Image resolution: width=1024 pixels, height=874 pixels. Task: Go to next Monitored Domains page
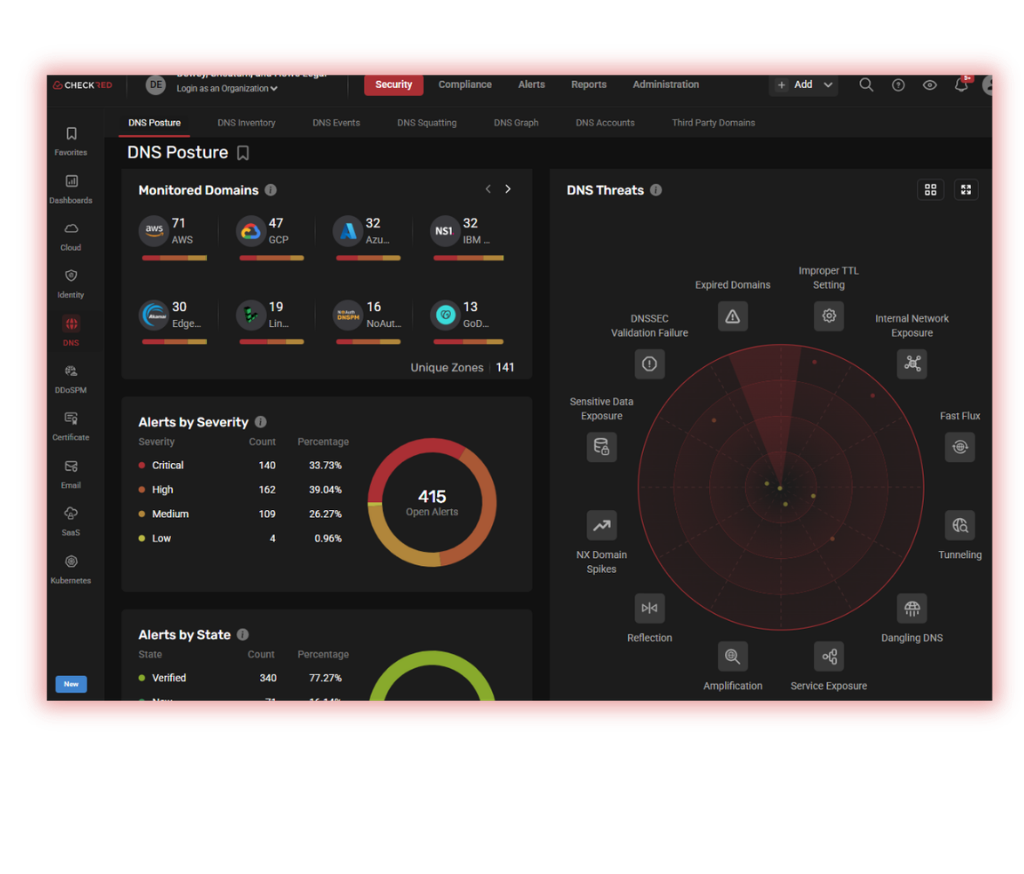tap(507, 189)
